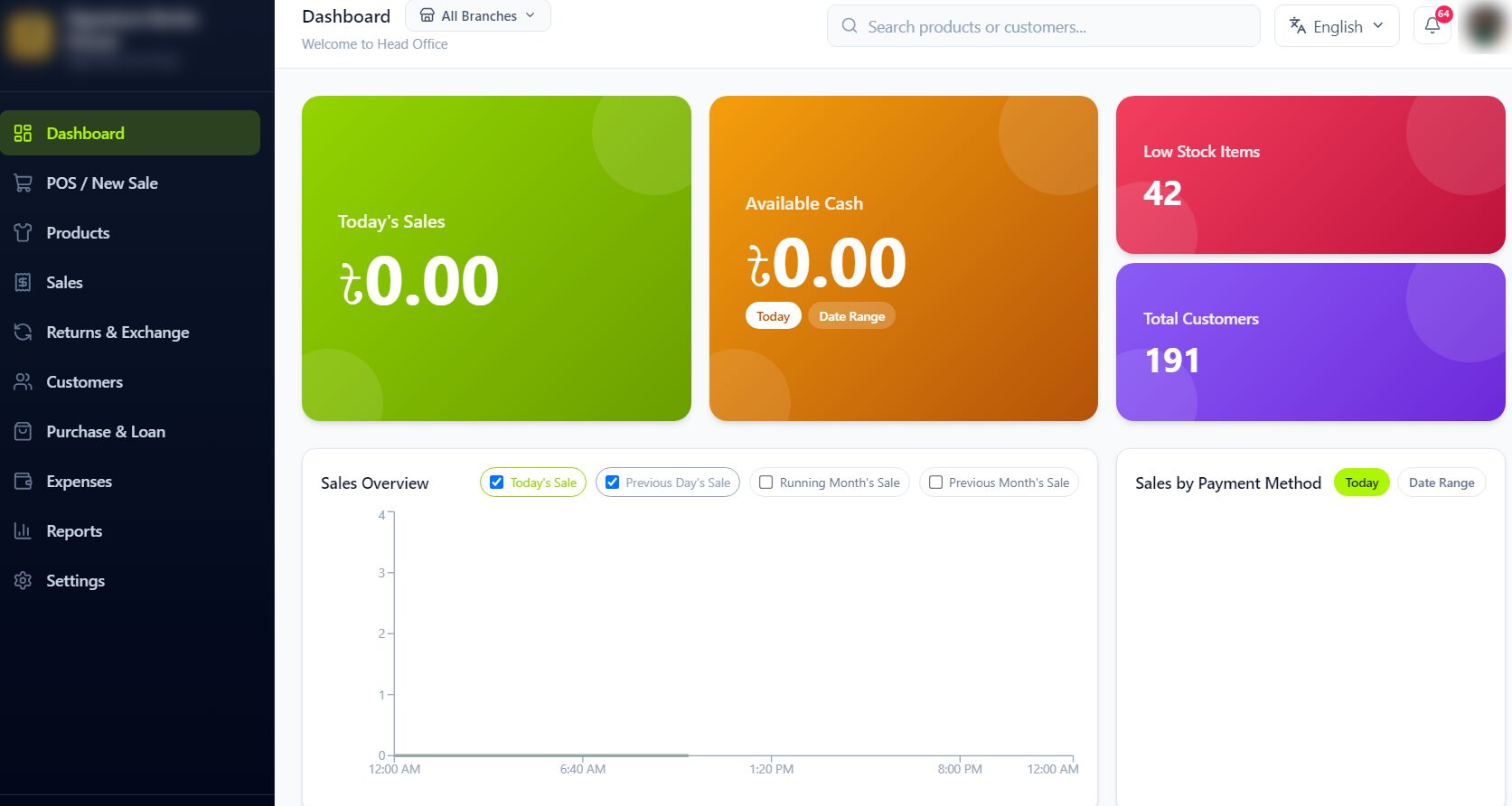Open POS / New Sale menu item
The image size is (1512, 806).
[x=130, y=183]
